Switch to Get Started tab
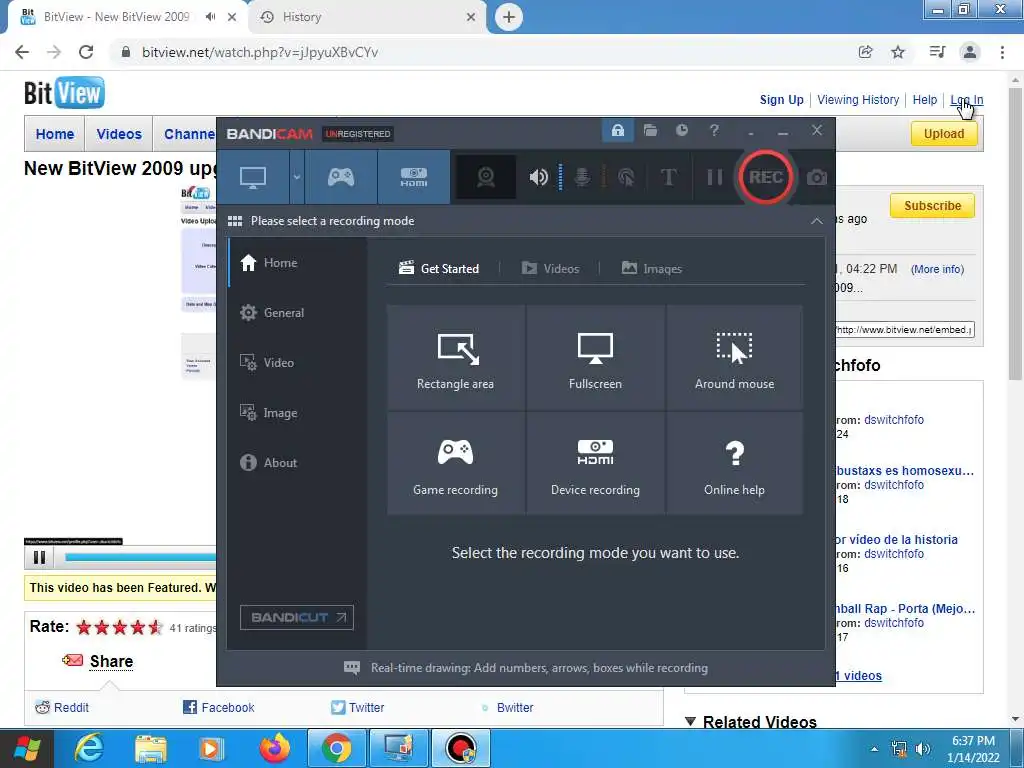Image resolution: width=1024 pixels, height=768 pixels. pyautogui.click(x=439, y=268)
